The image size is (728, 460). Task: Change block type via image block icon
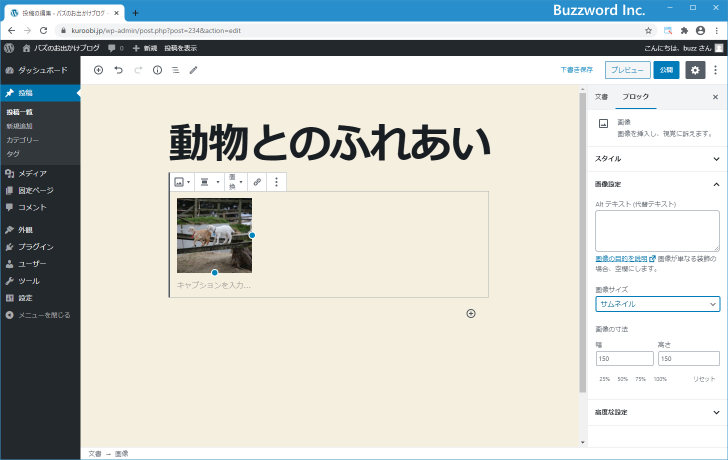(x=182, y=182)
